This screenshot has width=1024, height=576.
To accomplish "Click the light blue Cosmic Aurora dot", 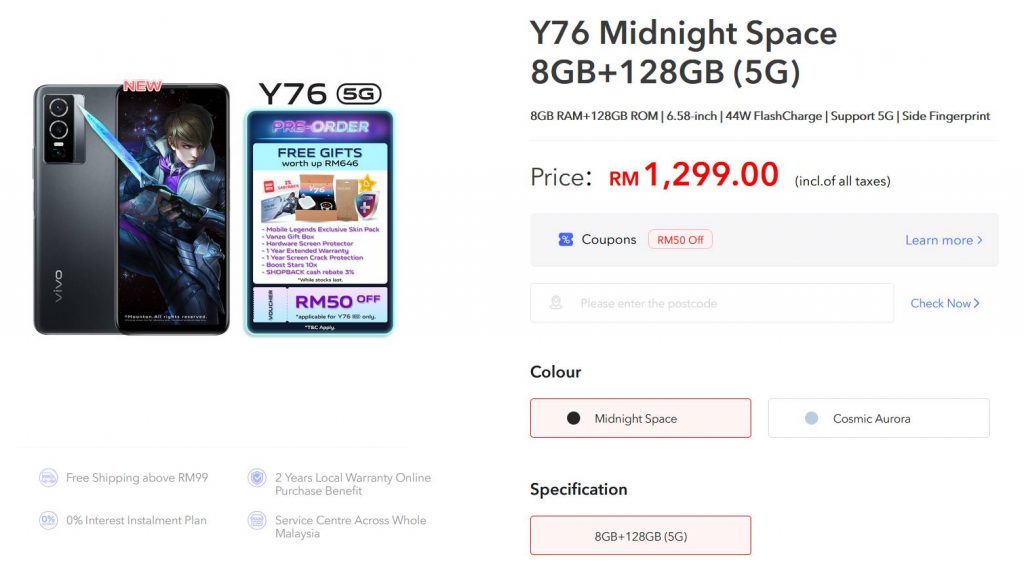I will pos(811,418).
